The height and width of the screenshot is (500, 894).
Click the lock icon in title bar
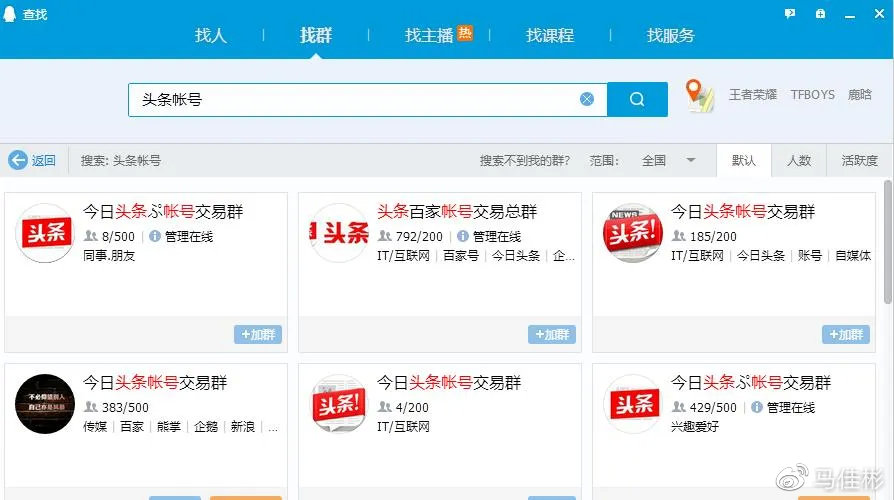tap(820, 14)
